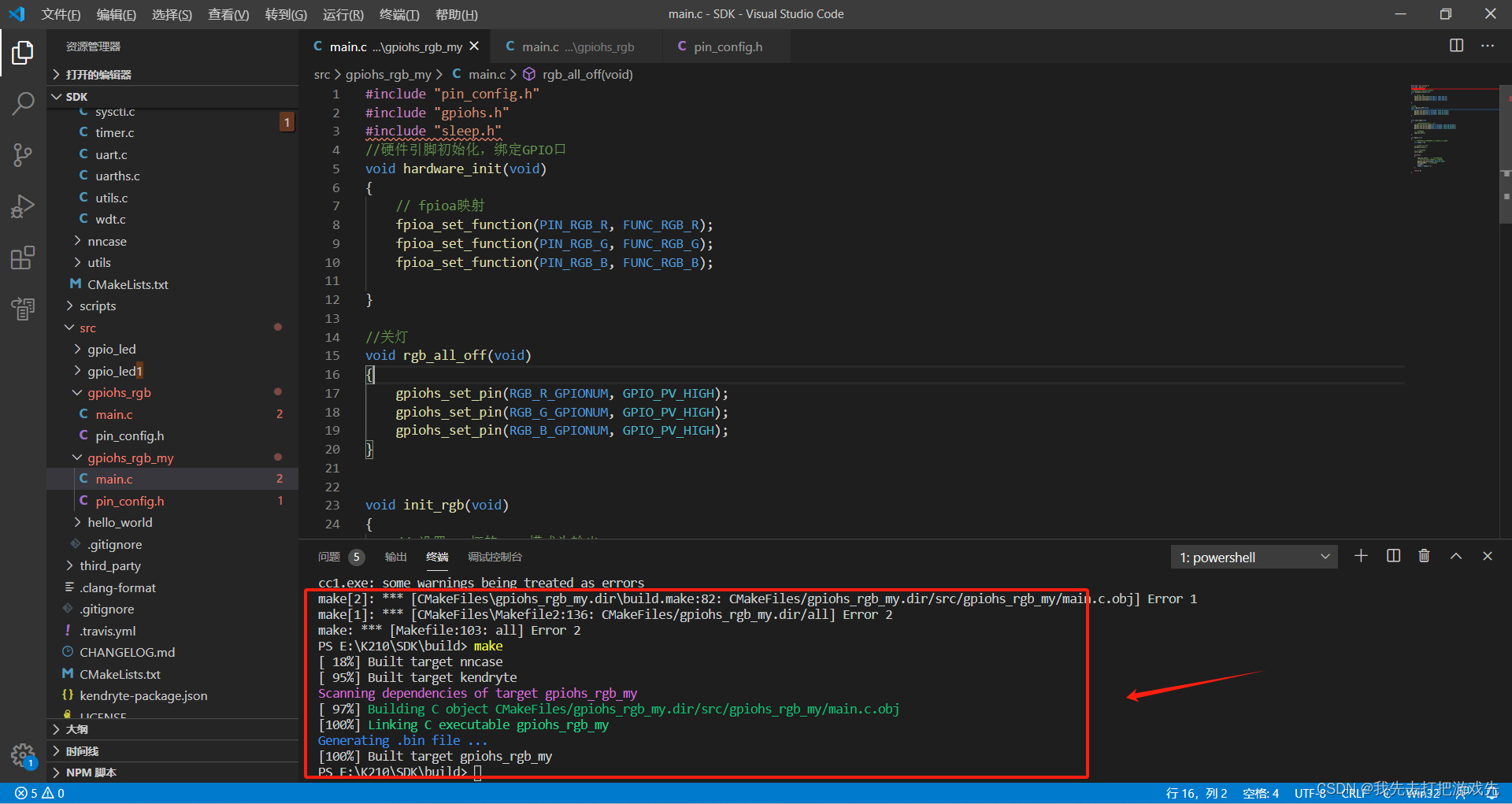The height and width of the screenshot is (804, 1512).
Task: Open kendryte-package.json file
Action: click(x=172, y=695)
